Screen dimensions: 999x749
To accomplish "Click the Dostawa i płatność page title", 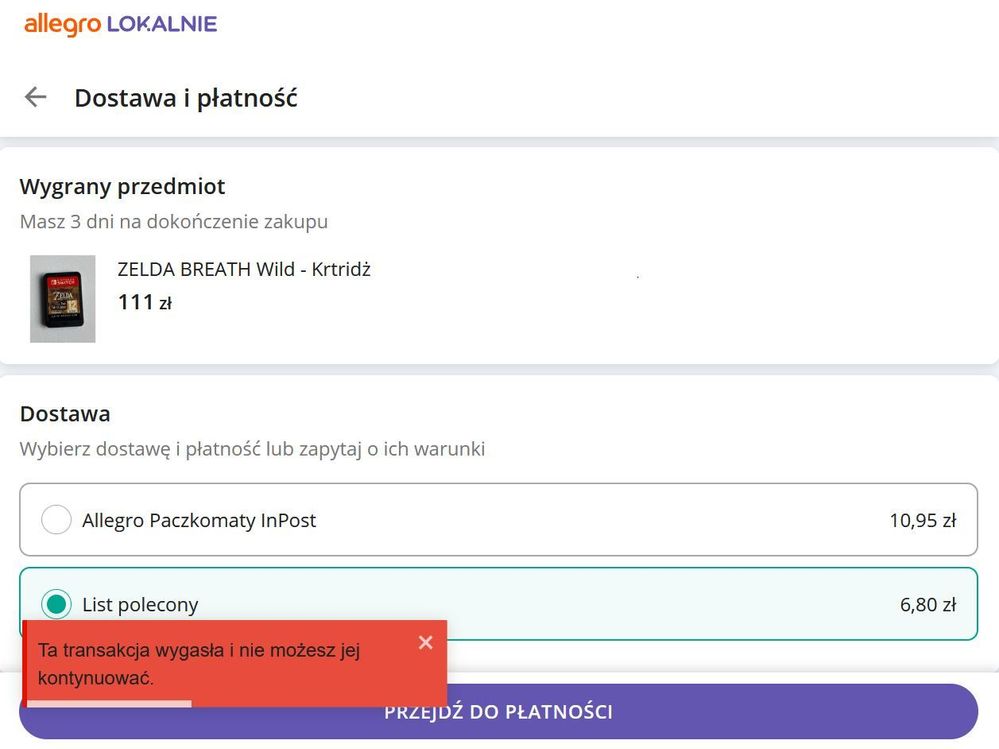I will tap(186, 98).
